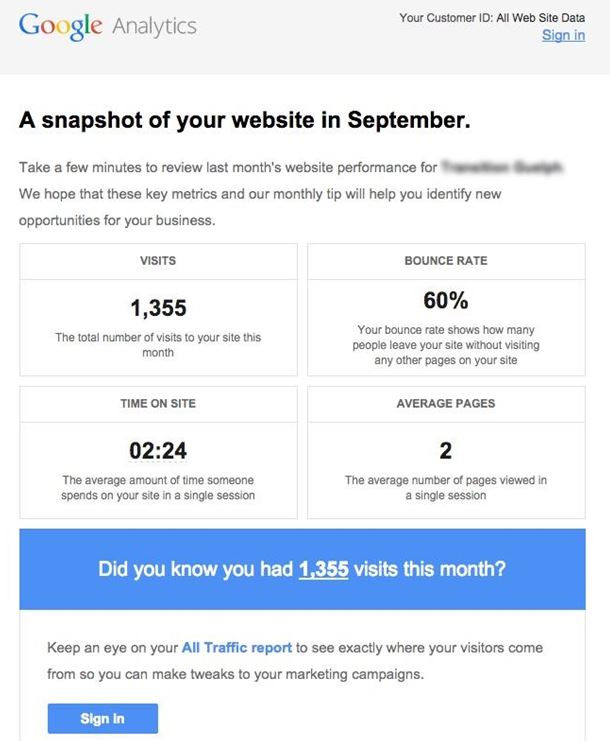Image resolution: width=610 pixels, height=741 pixels.
Task: Click the visits description text
Action: pos(158,345)
